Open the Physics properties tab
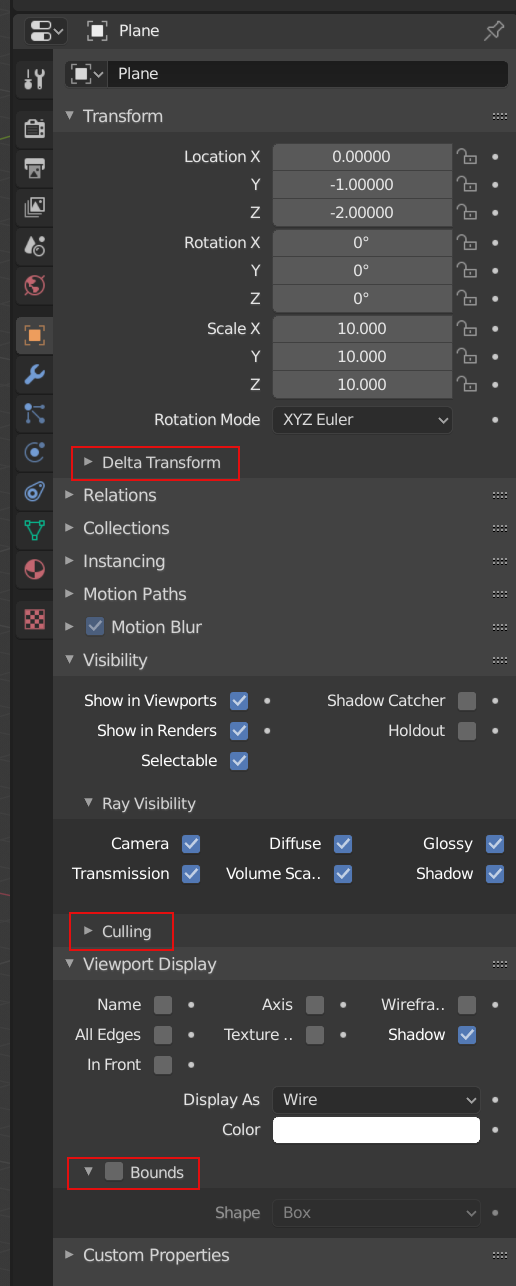Image resolution: width=516 pixels, height=1286 pixels. (35, 452)
